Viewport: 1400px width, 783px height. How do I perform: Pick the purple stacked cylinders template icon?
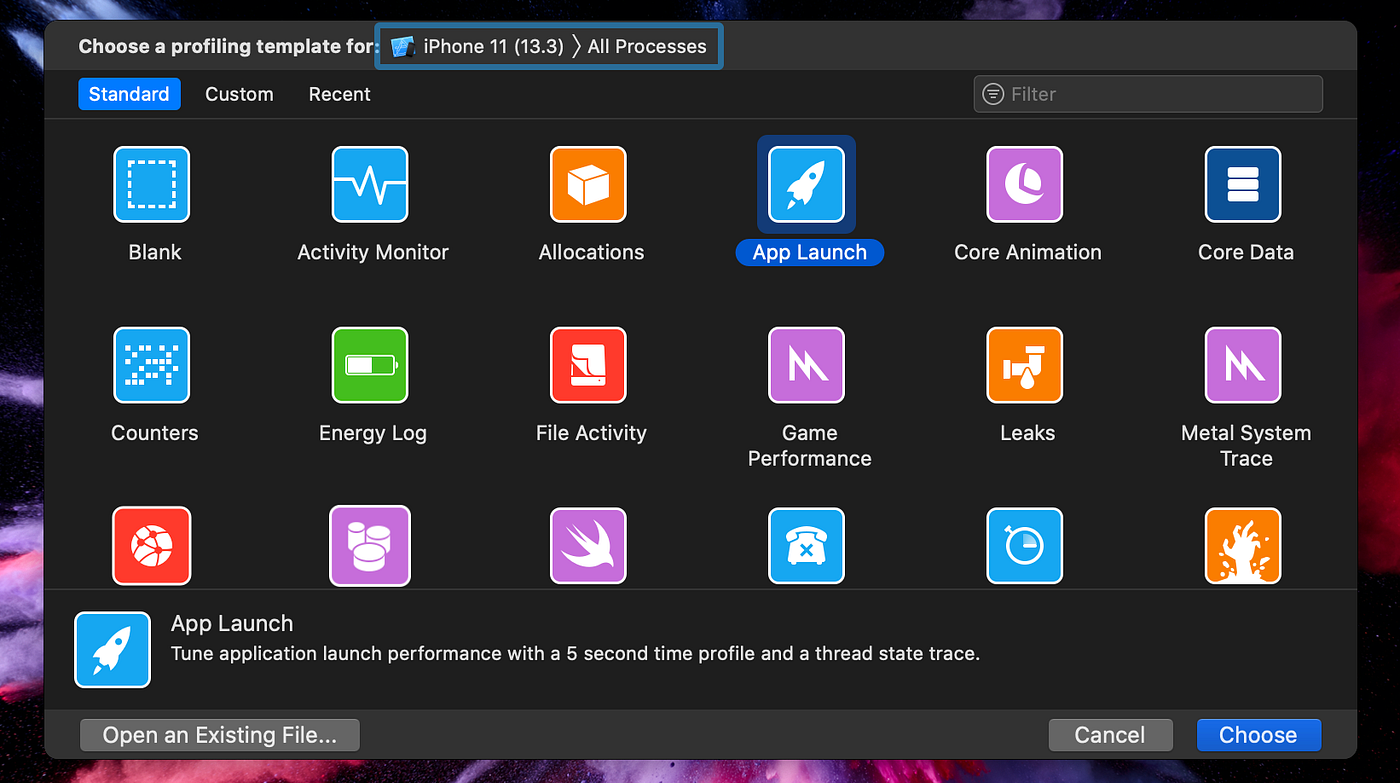tap(370, 546)
